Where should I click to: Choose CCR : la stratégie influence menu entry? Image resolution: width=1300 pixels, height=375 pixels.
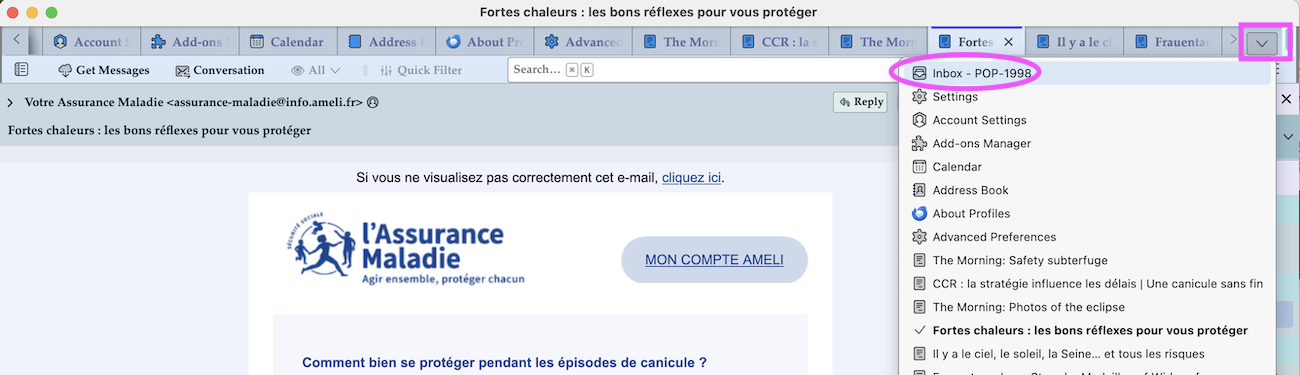[1087, 283]
